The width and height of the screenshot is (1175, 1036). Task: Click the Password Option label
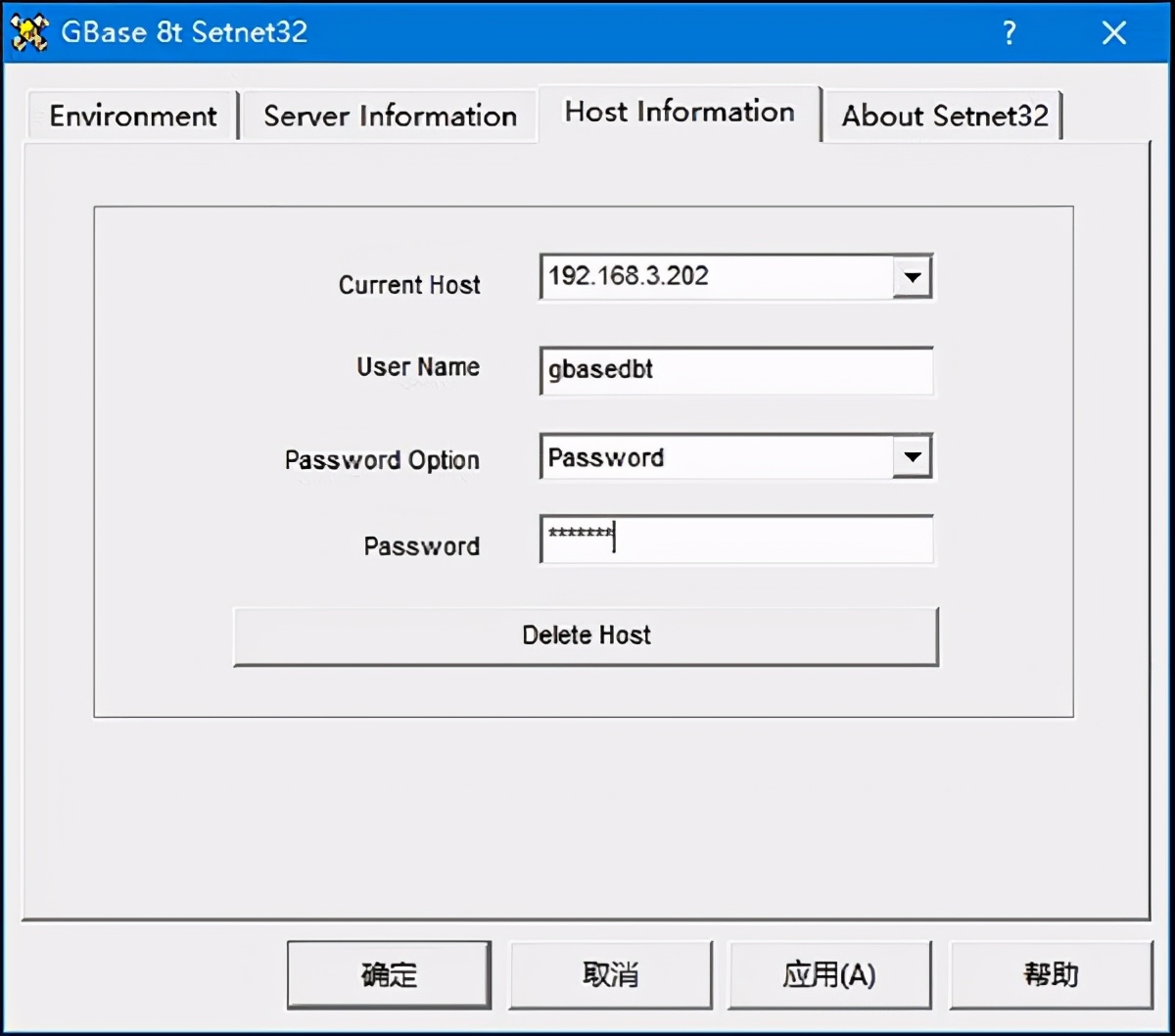[382, 460]
